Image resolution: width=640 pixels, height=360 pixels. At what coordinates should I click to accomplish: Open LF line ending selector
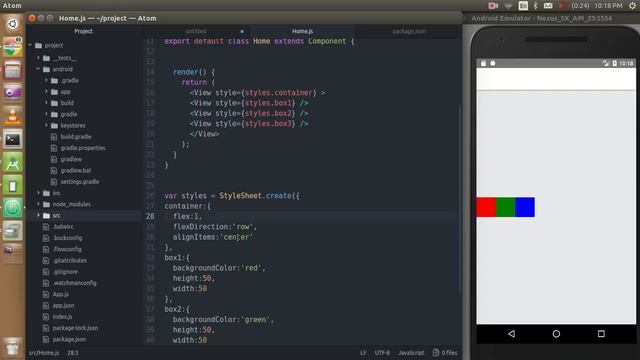point(363,353)
